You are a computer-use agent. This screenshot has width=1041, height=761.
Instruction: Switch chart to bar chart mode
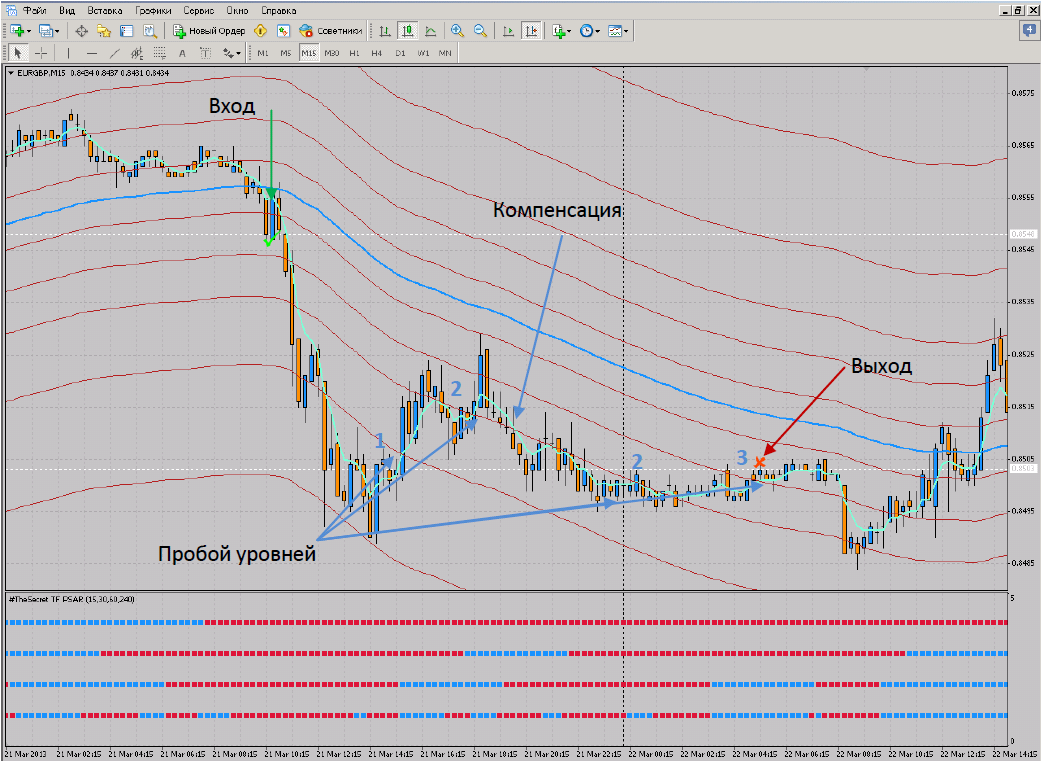point(385,31)
